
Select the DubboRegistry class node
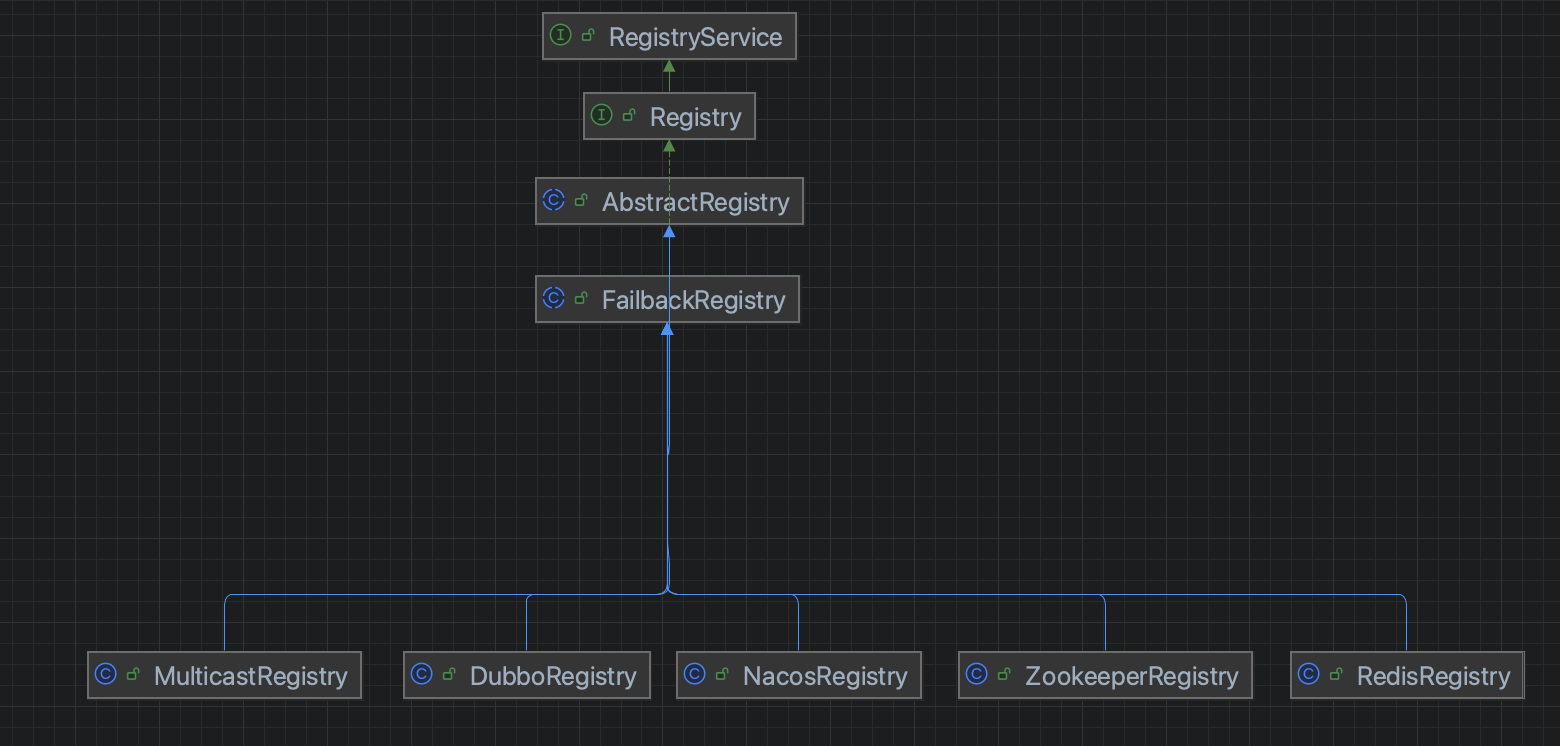pos(527,675)
